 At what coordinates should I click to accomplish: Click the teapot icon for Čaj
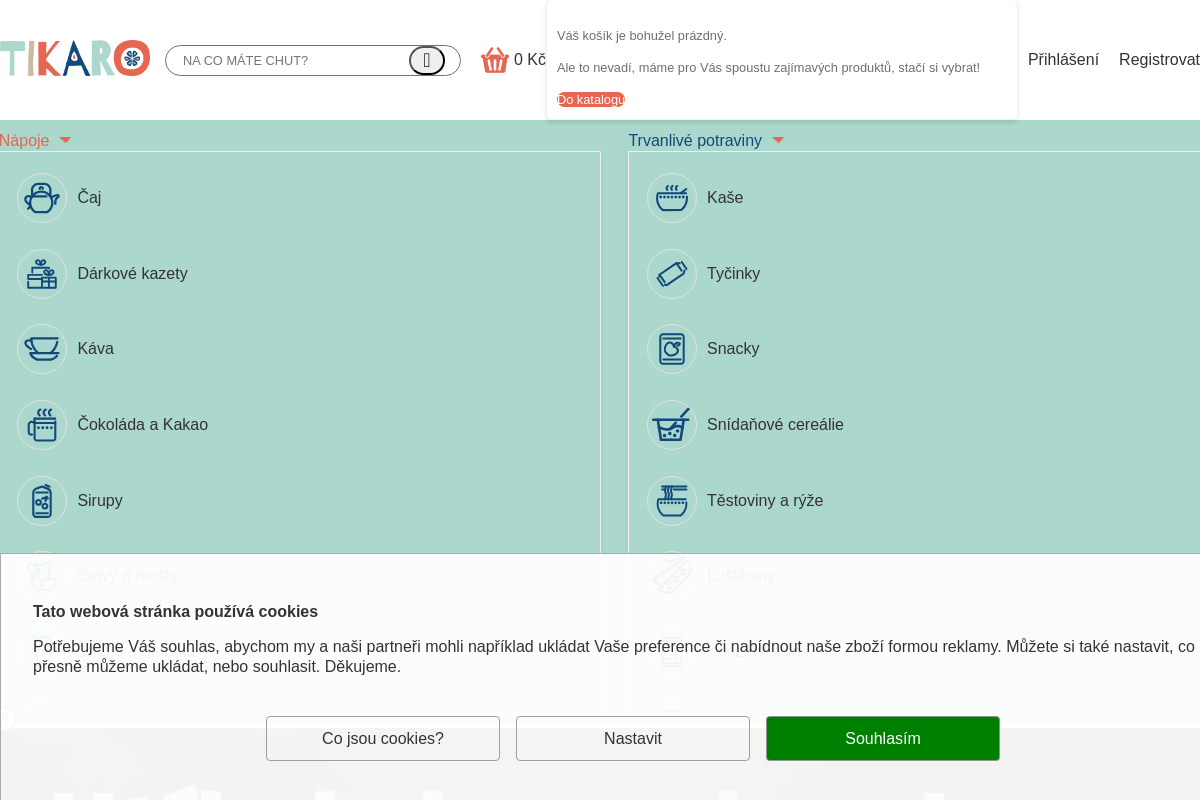[42, 198]
